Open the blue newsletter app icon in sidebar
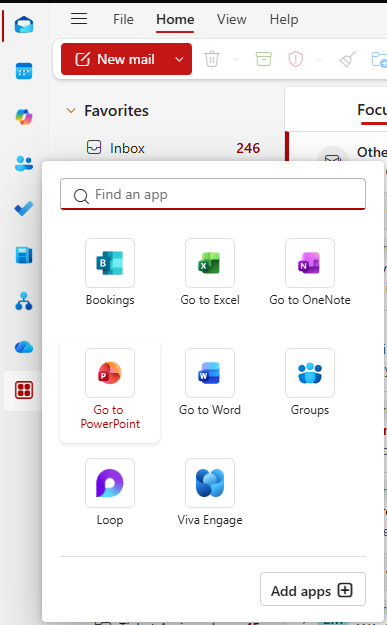387x625 pixels. pos(24,255)
